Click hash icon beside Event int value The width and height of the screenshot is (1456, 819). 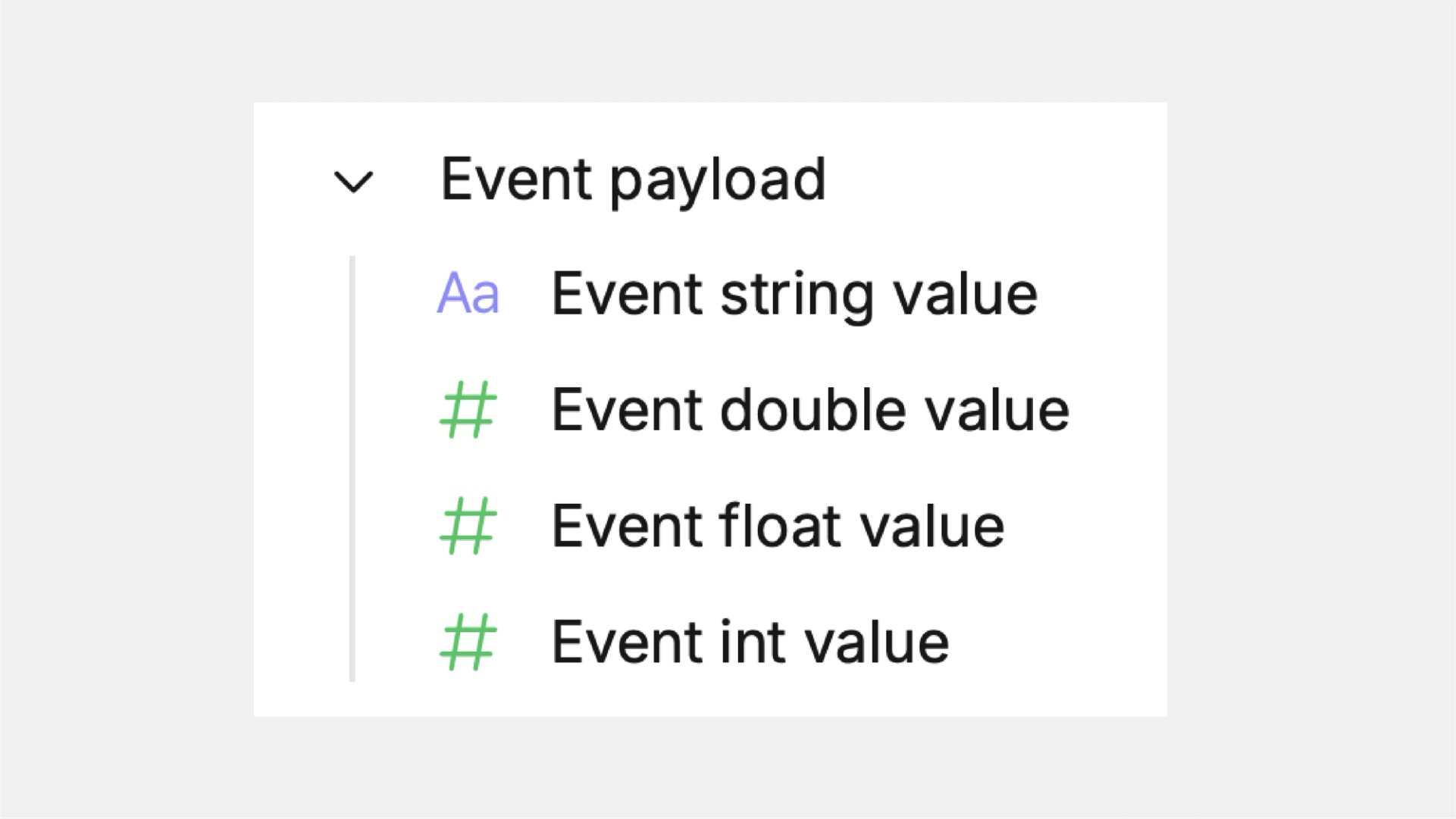(x=468, y=642)
